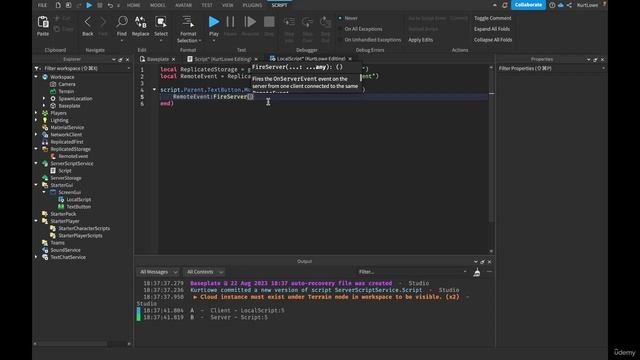Click the Pause test button

pyautogui.click(x=230, y=22)
